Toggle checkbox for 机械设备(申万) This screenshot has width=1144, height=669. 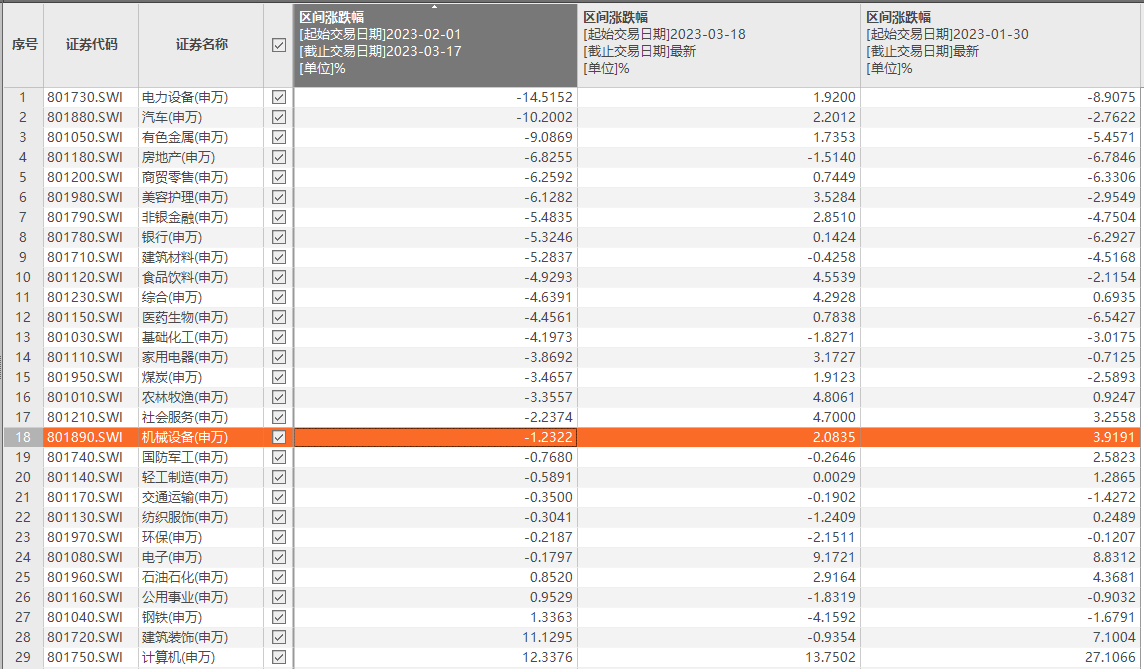click(279, 437)
